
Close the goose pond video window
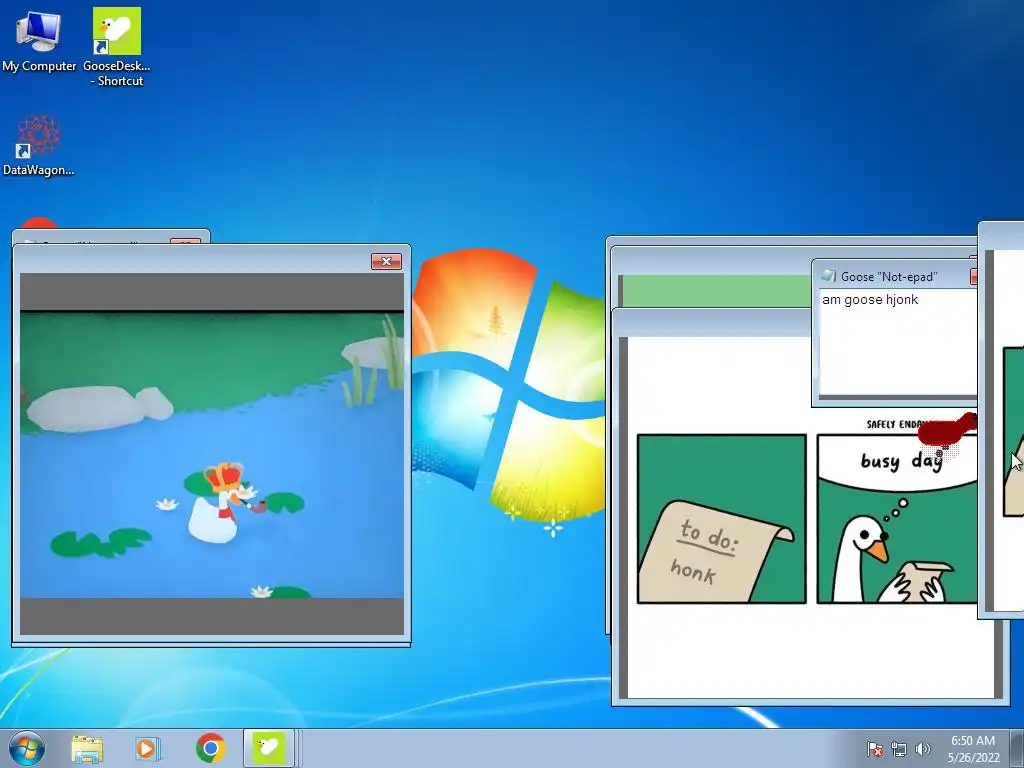click(386, 261)
